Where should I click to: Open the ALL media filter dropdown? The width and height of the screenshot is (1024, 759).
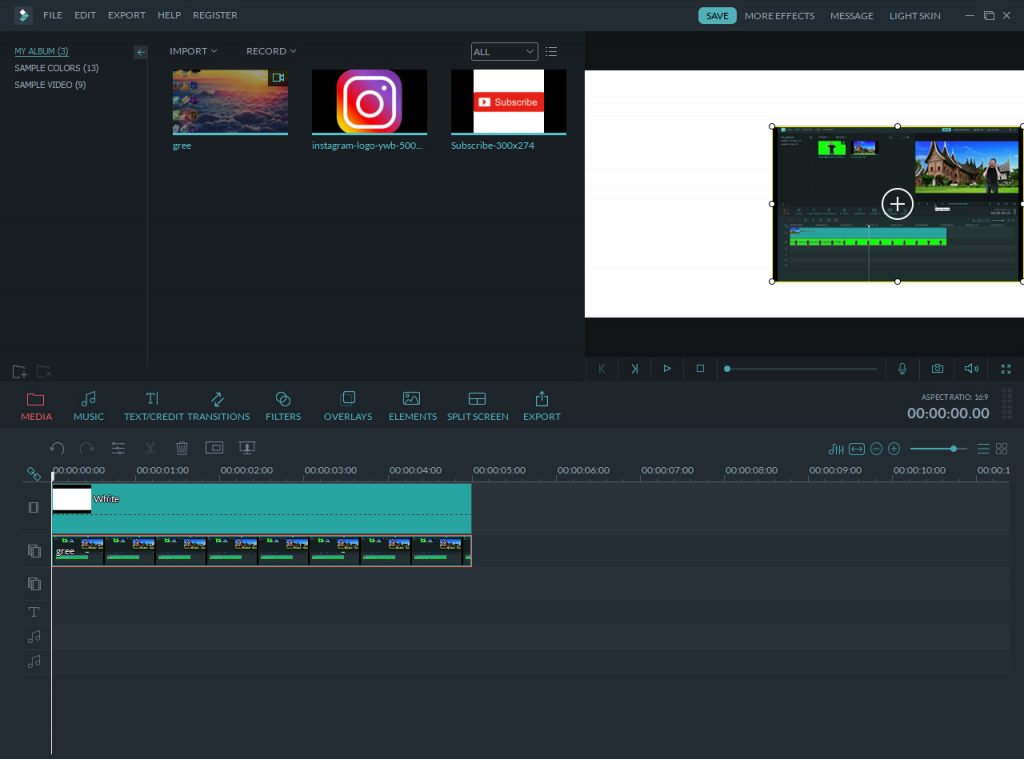(x=504, y=52)
